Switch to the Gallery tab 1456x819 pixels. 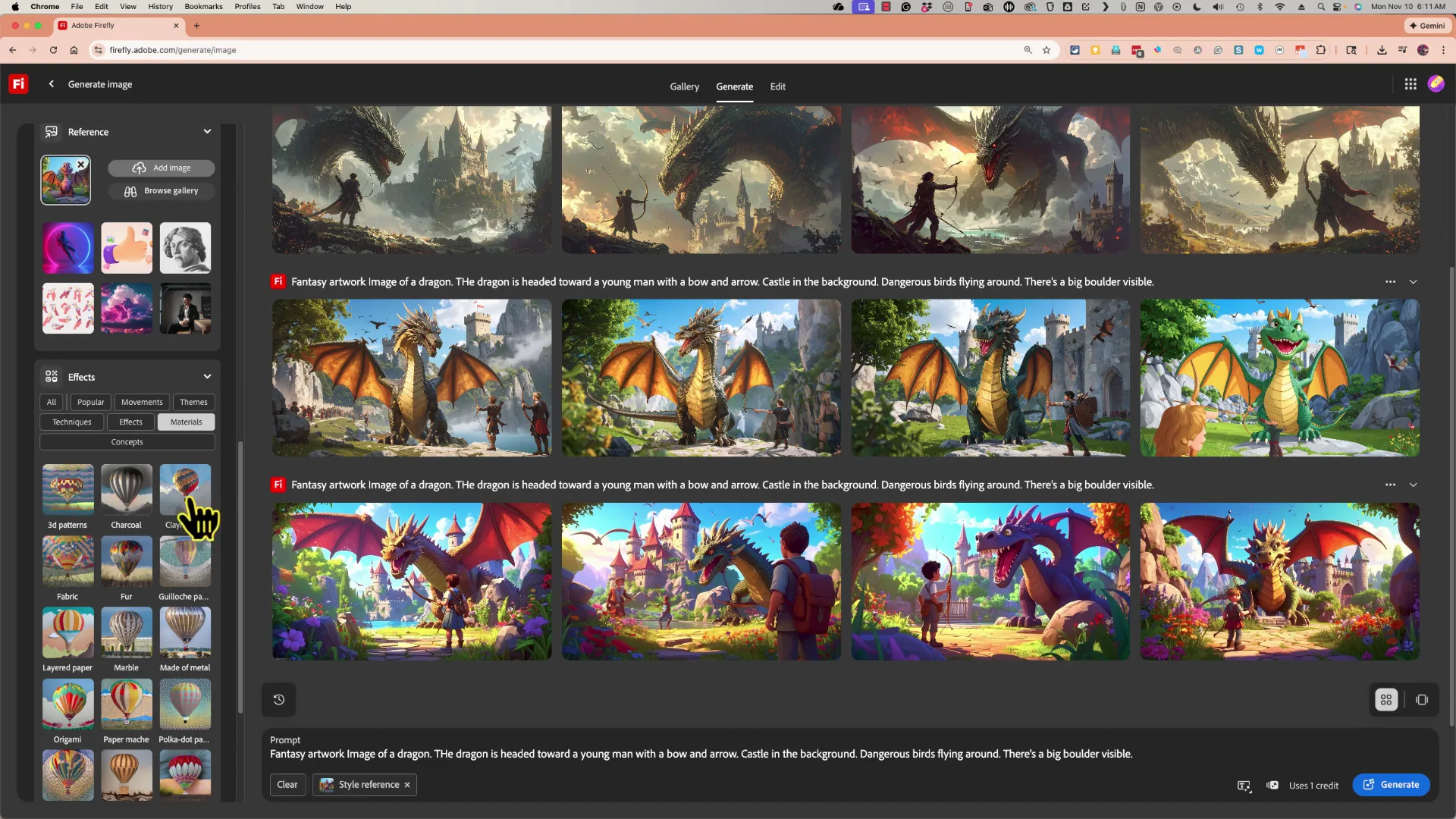(x=684, y=86)
